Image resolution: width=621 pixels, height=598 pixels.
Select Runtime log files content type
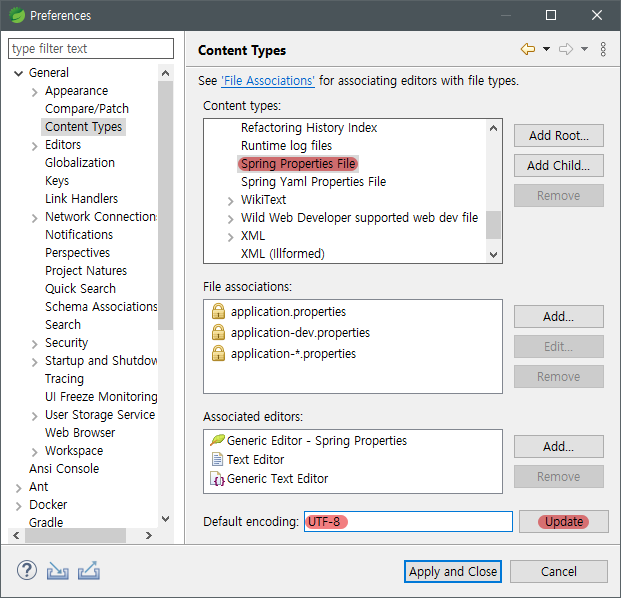[286, 146]
